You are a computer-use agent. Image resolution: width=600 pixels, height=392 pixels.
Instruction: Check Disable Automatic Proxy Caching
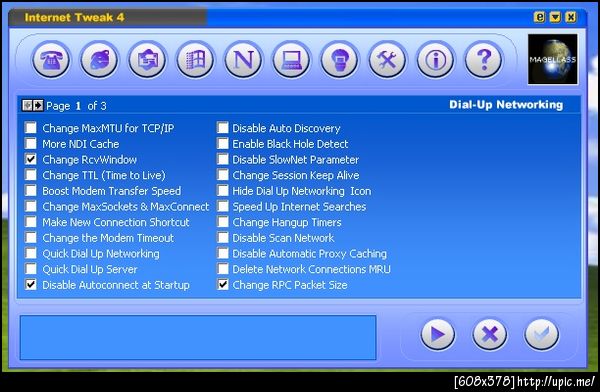pyautogui.click(x=223, y=253)
